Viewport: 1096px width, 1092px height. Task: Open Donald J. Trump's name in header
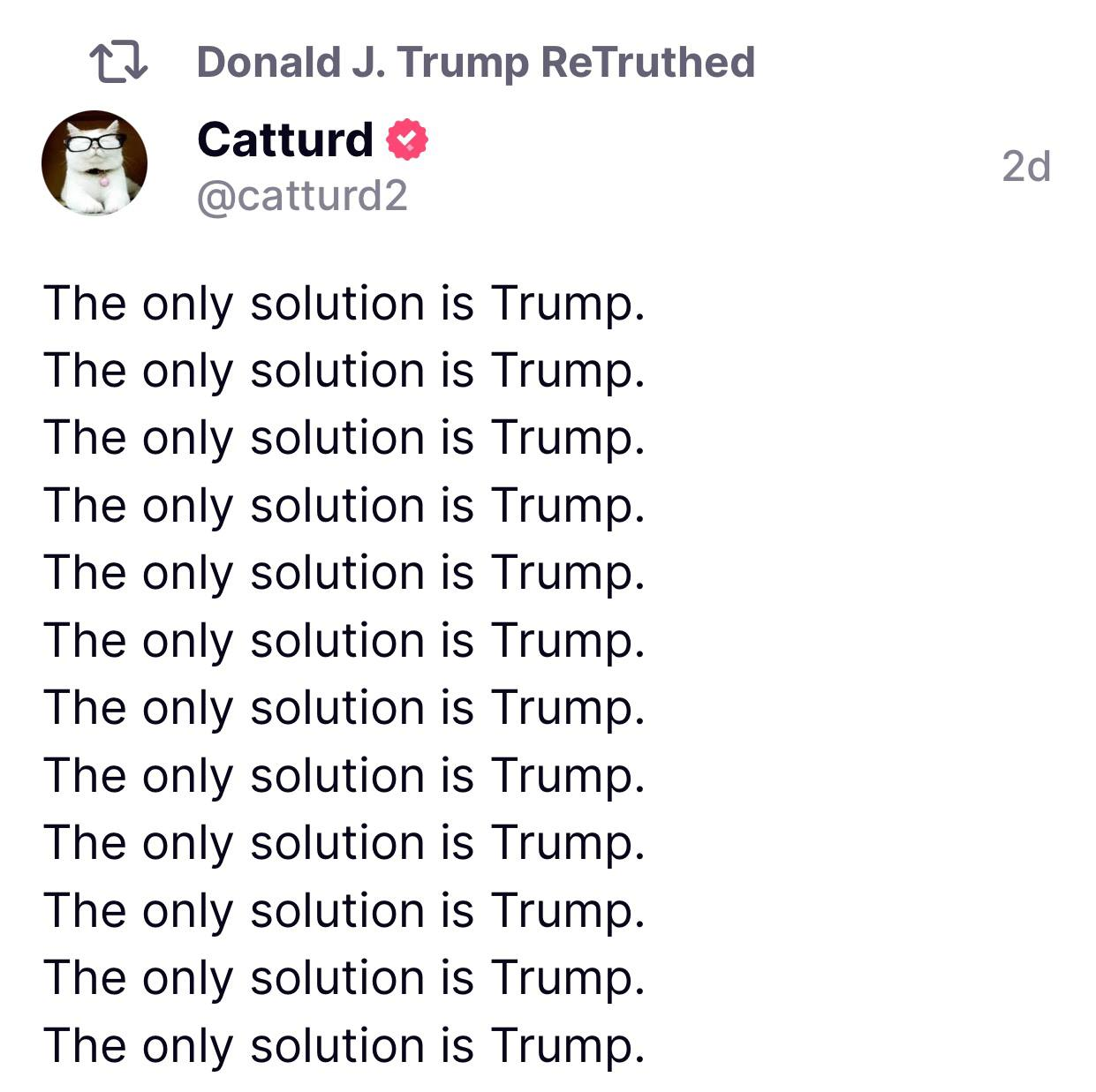pyautogui.click(x=363, y=63)
